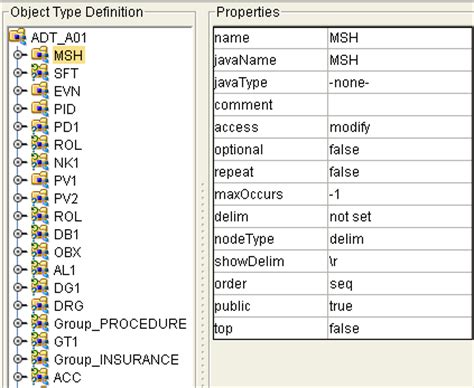This screenshot has height=388, width=474.
Task: Expand the ACC tree node
Action: pyautogui.click(x=18, y=377)
